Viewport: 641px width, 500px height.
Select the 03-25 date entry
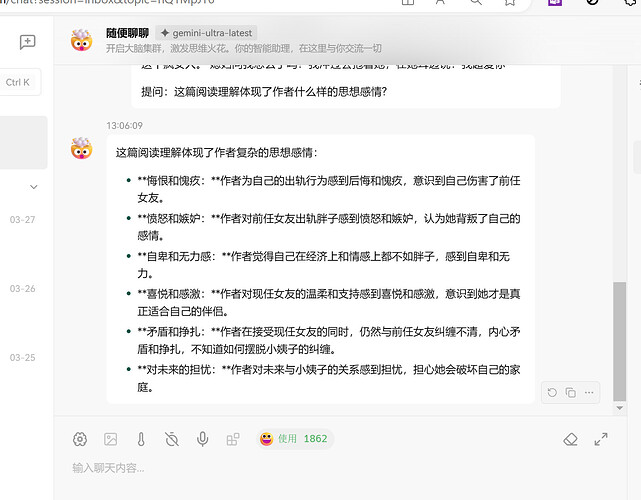(22, 358)
